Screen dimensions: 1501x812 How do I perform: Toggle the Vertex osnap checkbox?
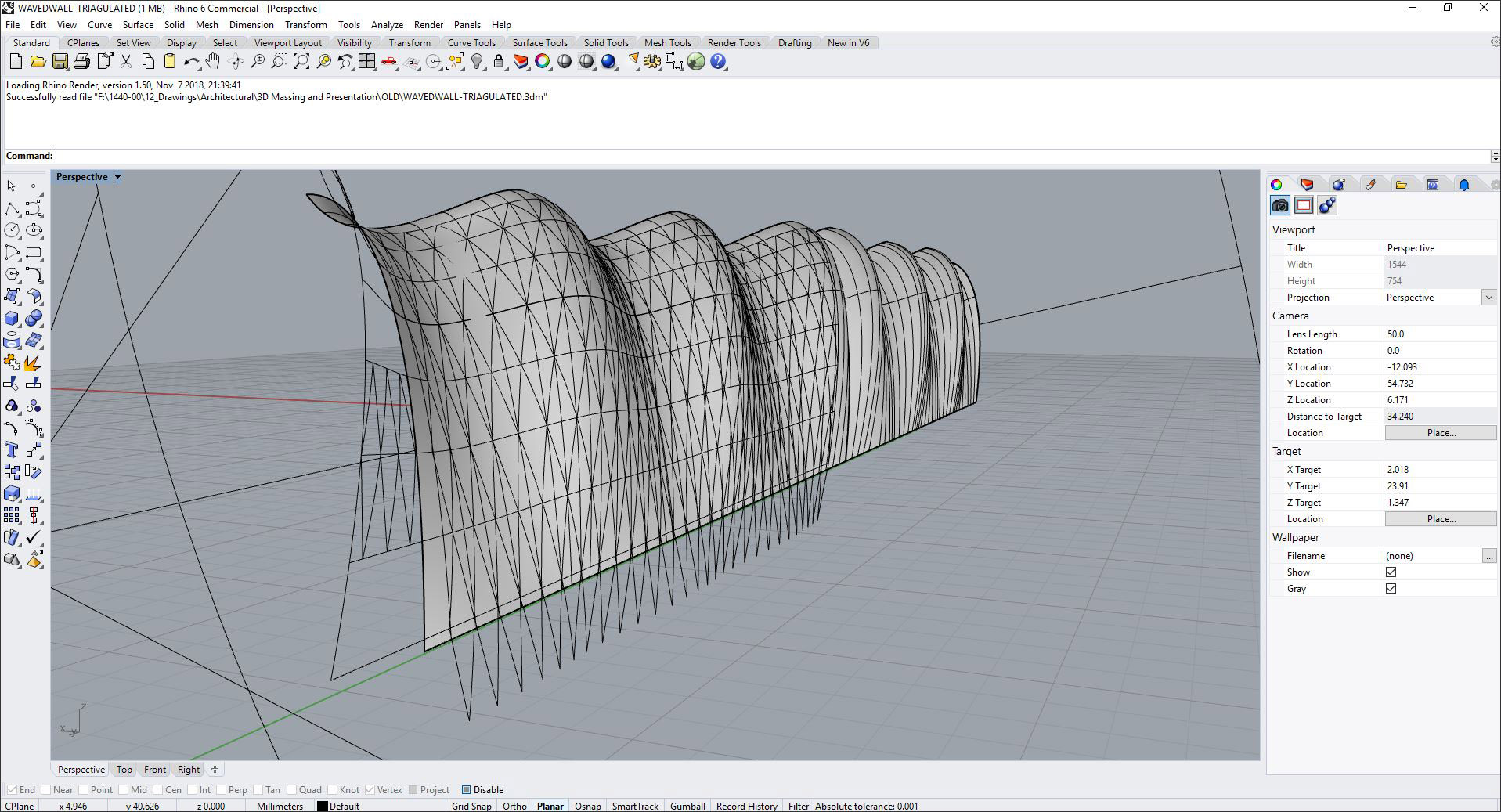370,789
